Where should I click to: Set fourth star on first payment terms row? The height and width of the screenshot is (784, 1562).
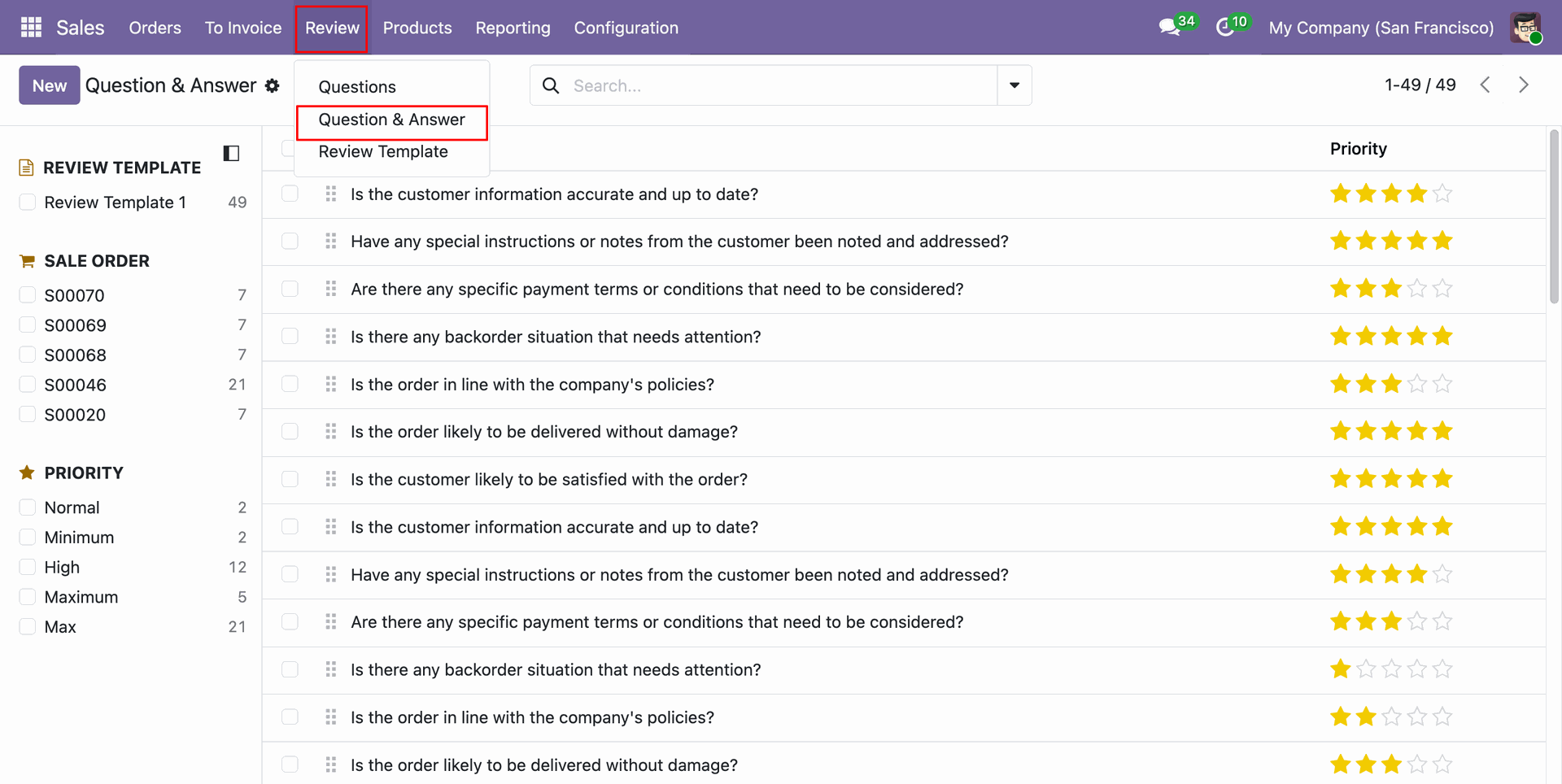[x=1417, y=289]
